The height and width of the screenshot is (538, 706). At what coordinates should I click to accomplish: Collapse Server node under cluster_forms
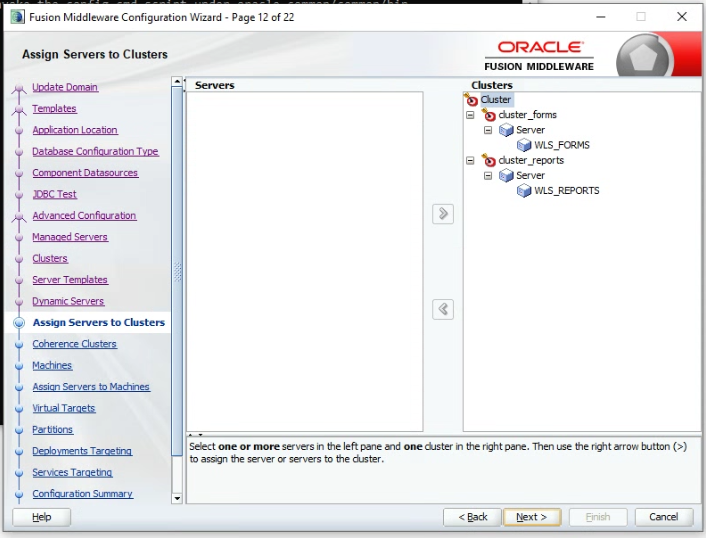(488, 130)
